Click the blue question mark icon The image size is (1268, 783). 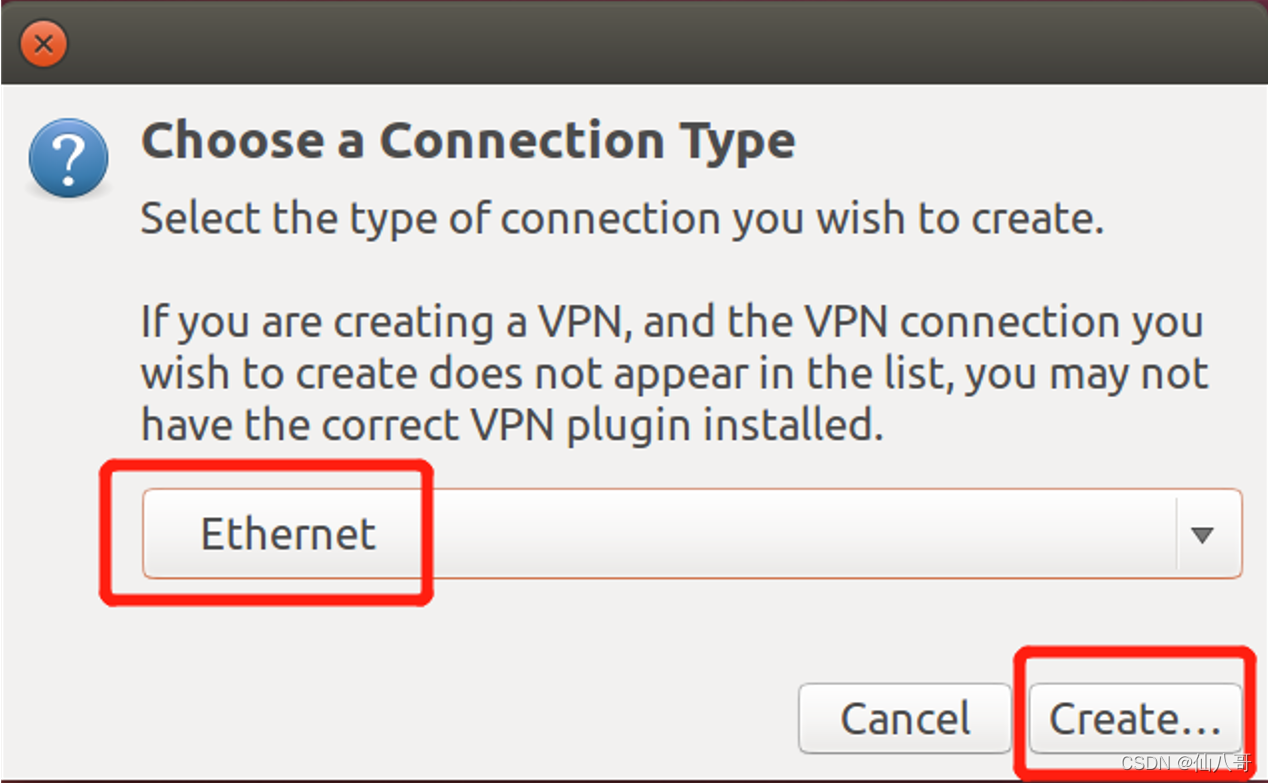[x=68, y=158]
